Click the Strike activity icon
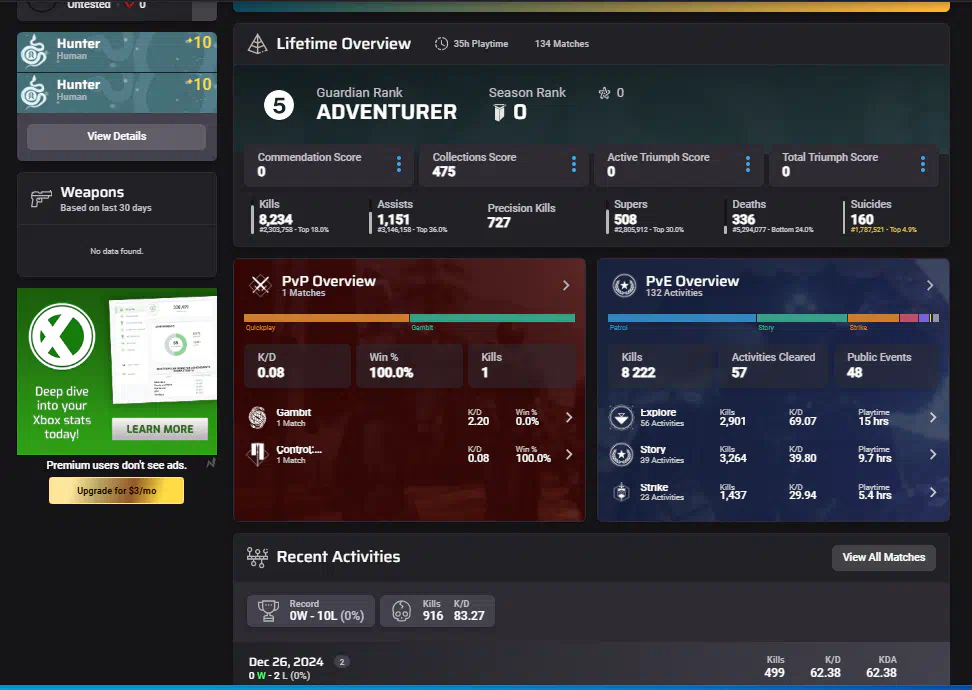The height and width of the screenshot is (690, 972). tap(622, 492)
